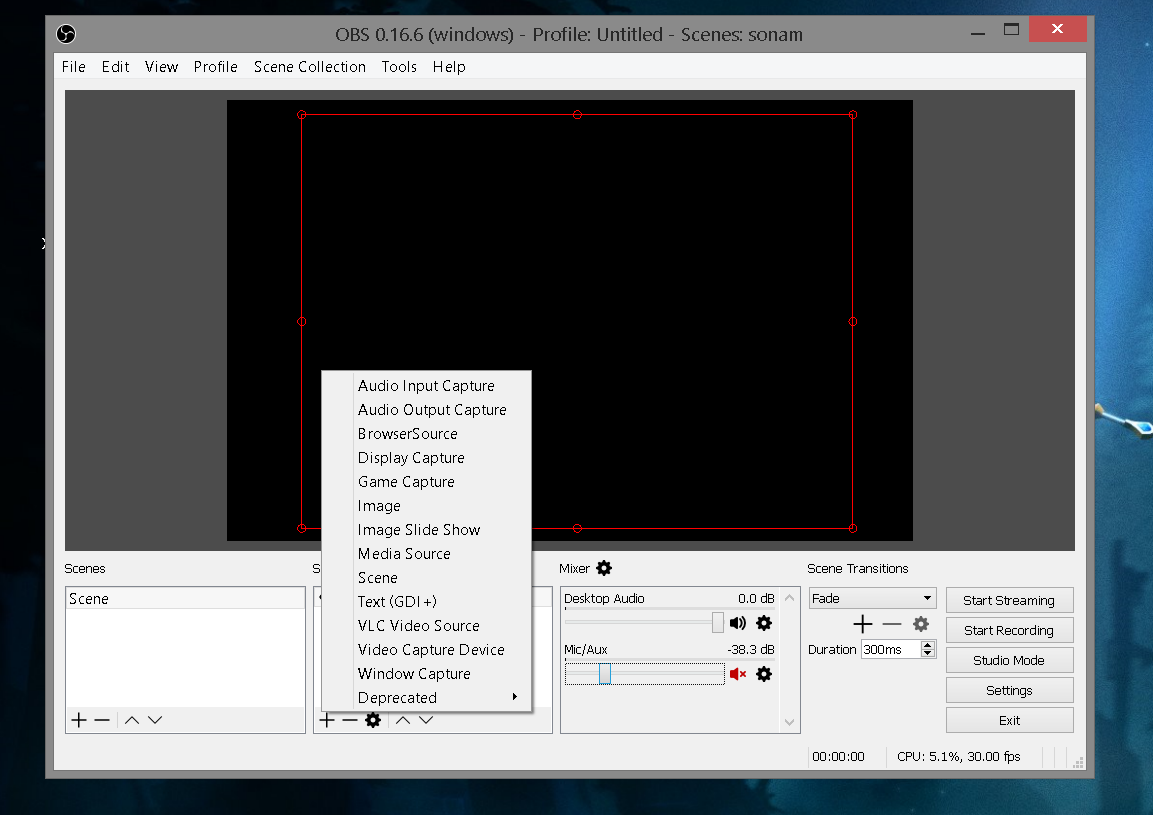
Task: Remove scene with minus icon
Action: pyautogui.click(x=102, y=720)
